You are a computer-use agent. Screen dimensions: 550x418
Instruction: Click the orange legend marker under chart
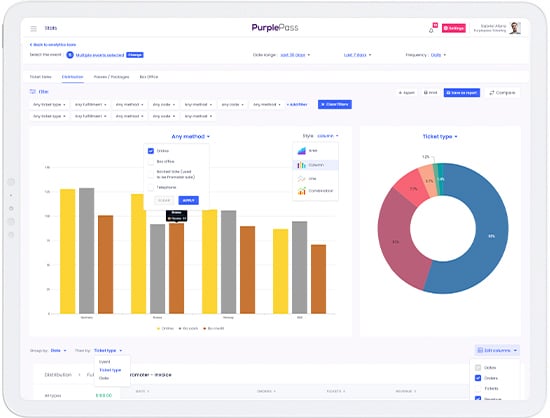205,329
